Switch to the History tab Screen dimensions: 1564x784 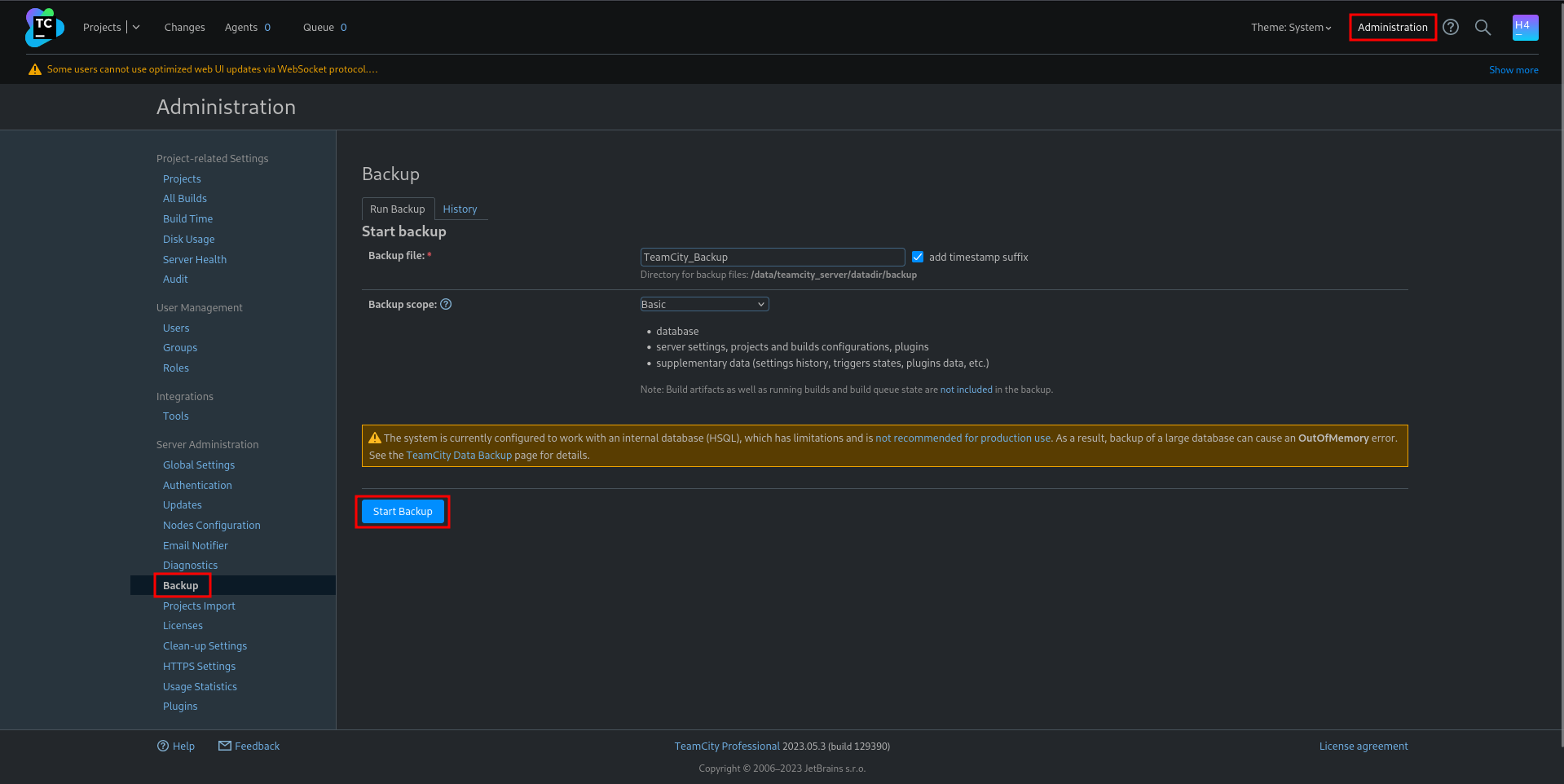coord(460,209)
